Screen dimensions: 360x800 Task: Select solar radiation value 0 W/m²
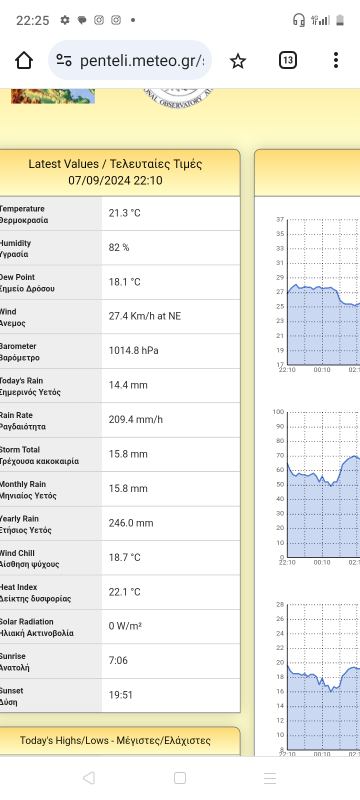pos(125,626)
